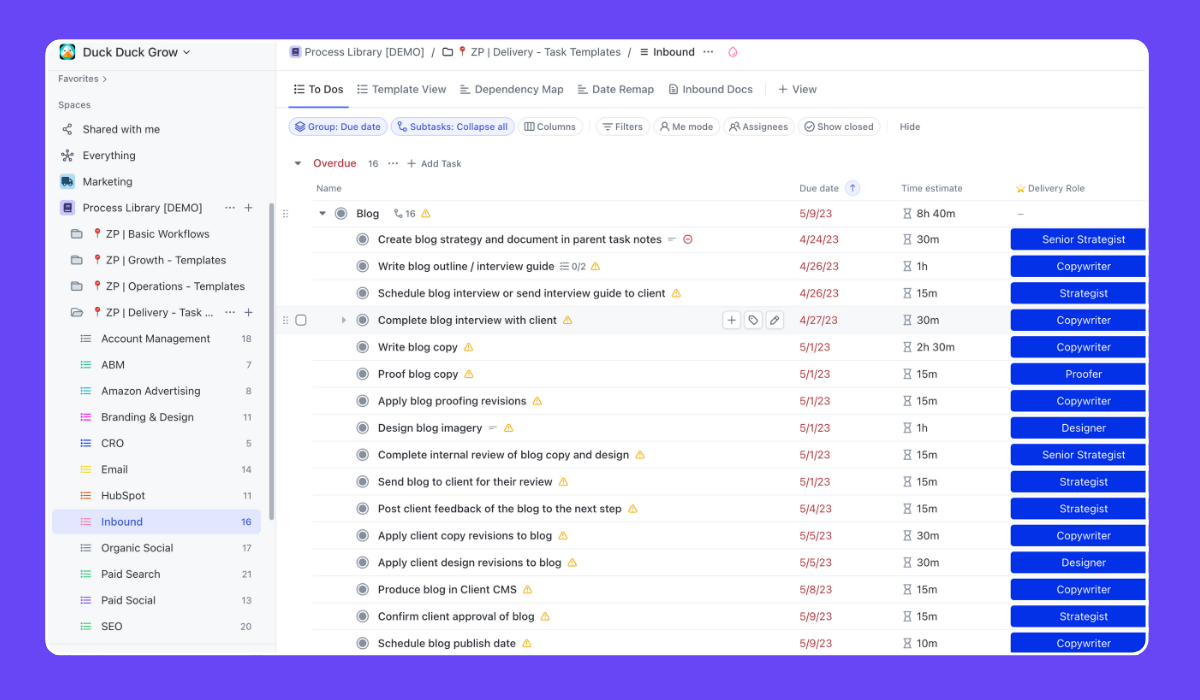
Task: Open the Group: Due date dropdown
Action: coord(338,127)
